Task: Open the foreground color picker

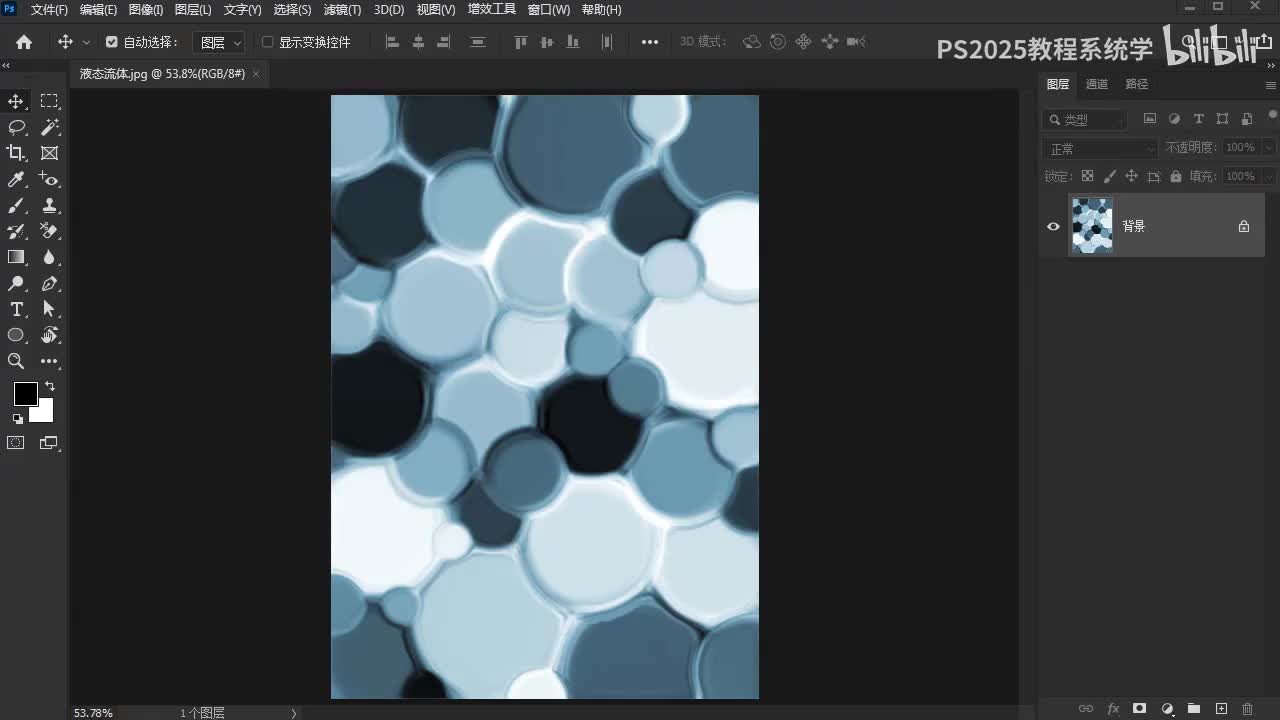Action: coord(25,394)
